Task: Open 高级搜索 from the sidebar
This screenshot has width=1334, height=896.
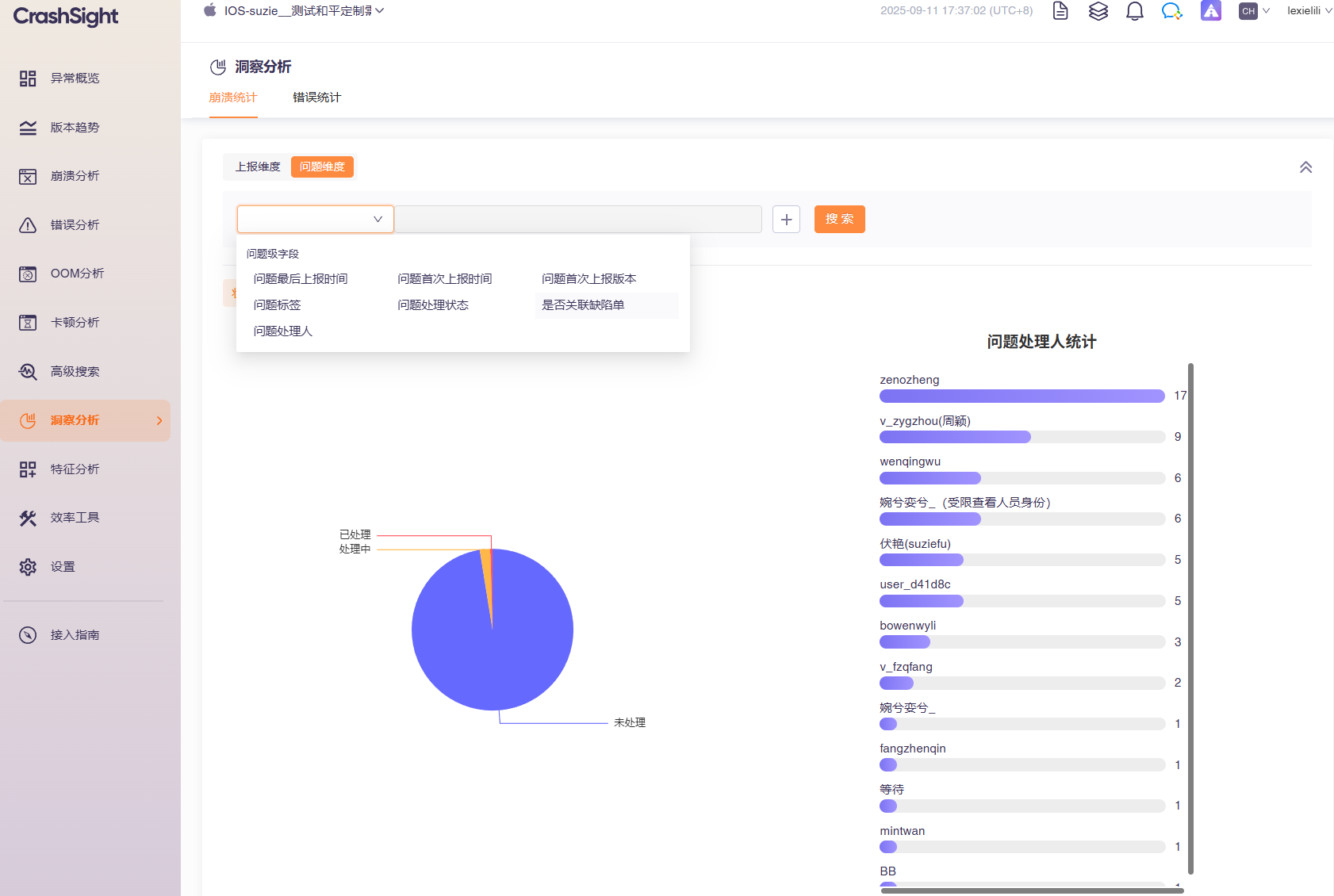Action: point(75,372)
